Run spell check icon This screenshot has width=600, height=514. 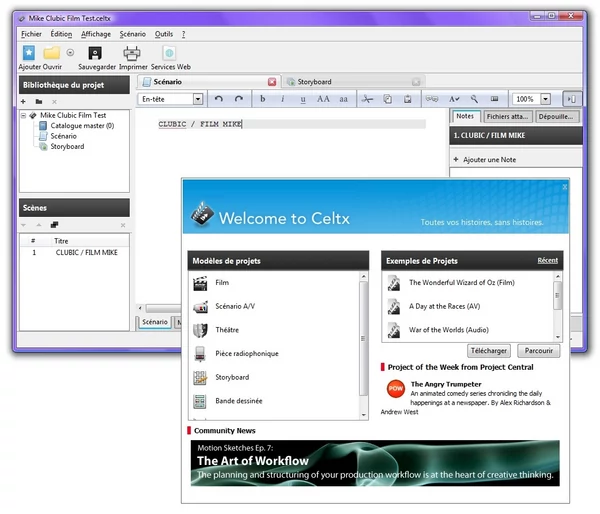(x=454, y=99)
